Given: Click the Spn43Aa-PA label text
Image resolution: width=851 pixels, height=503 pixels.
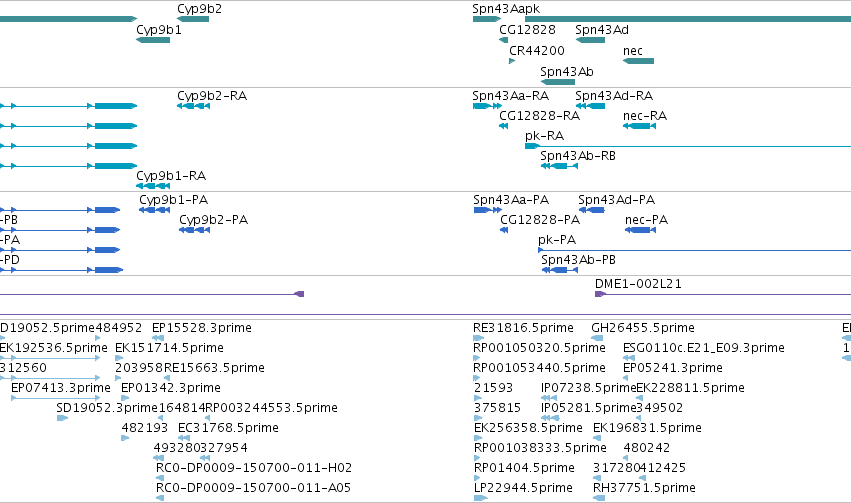Looking at the screenshot, I should (x=511, y=200).
